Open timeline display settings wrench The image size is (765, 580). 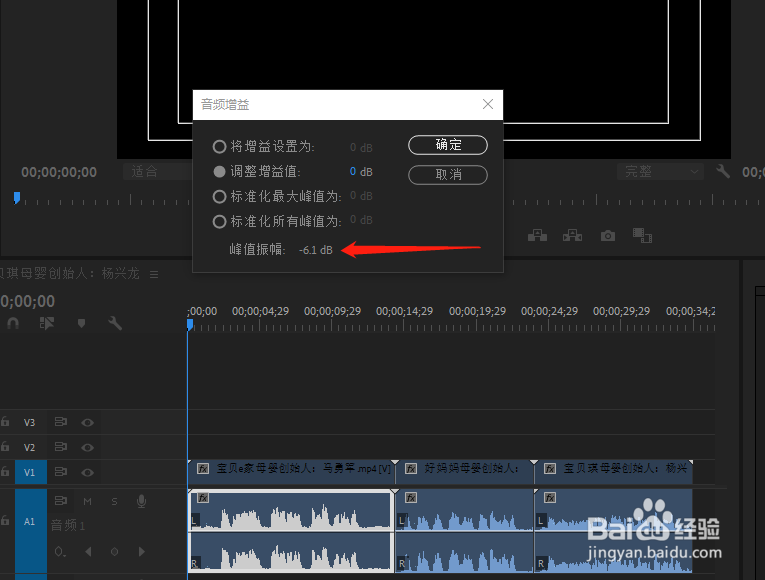pos(115,323)
